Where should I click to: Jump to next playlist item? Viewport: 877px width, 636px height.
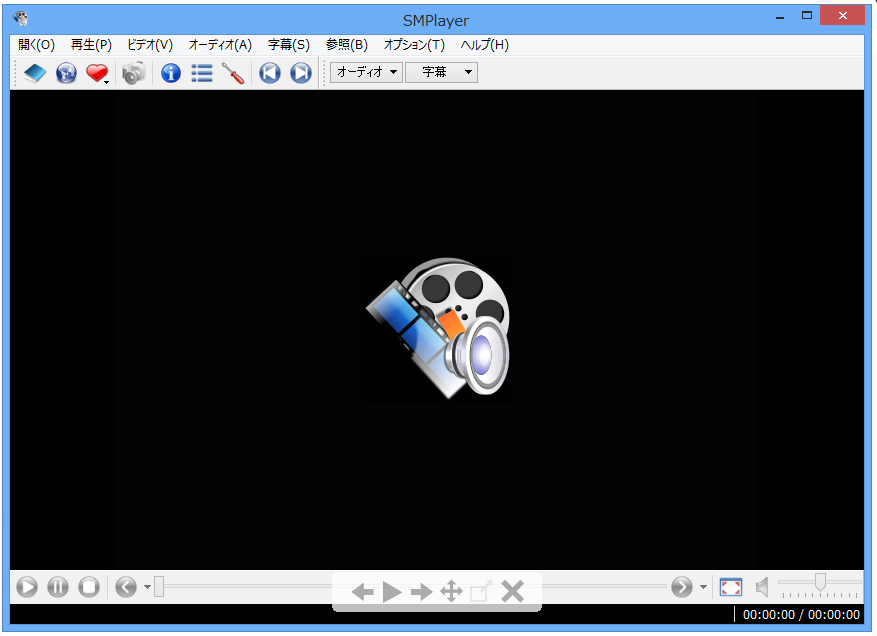[301, 73]
